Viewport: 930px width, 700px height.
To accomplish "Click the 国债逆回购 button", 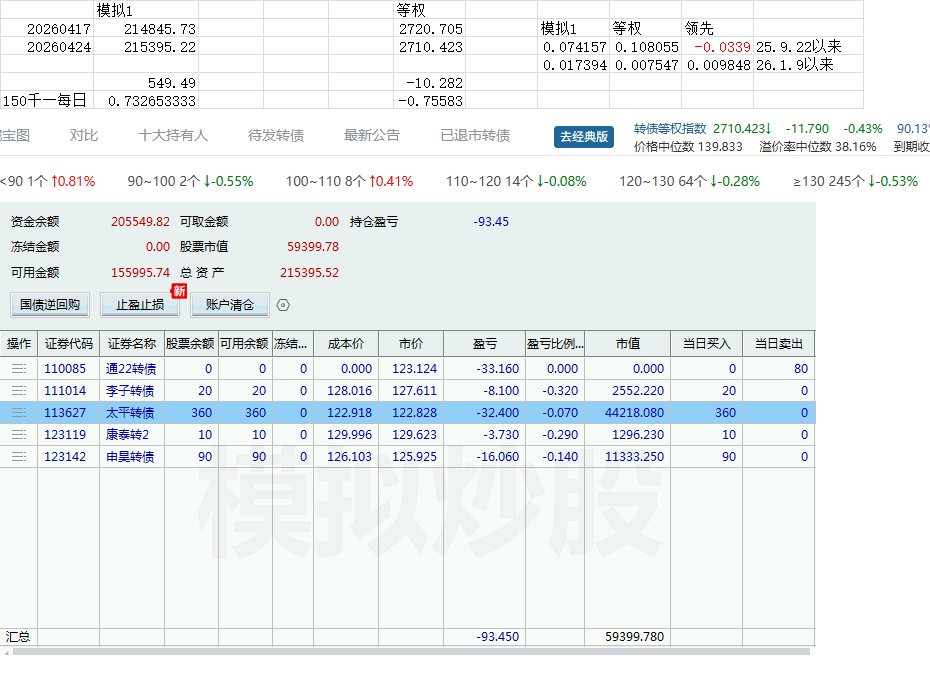I will pyautogui.click(x=50, y=305).
